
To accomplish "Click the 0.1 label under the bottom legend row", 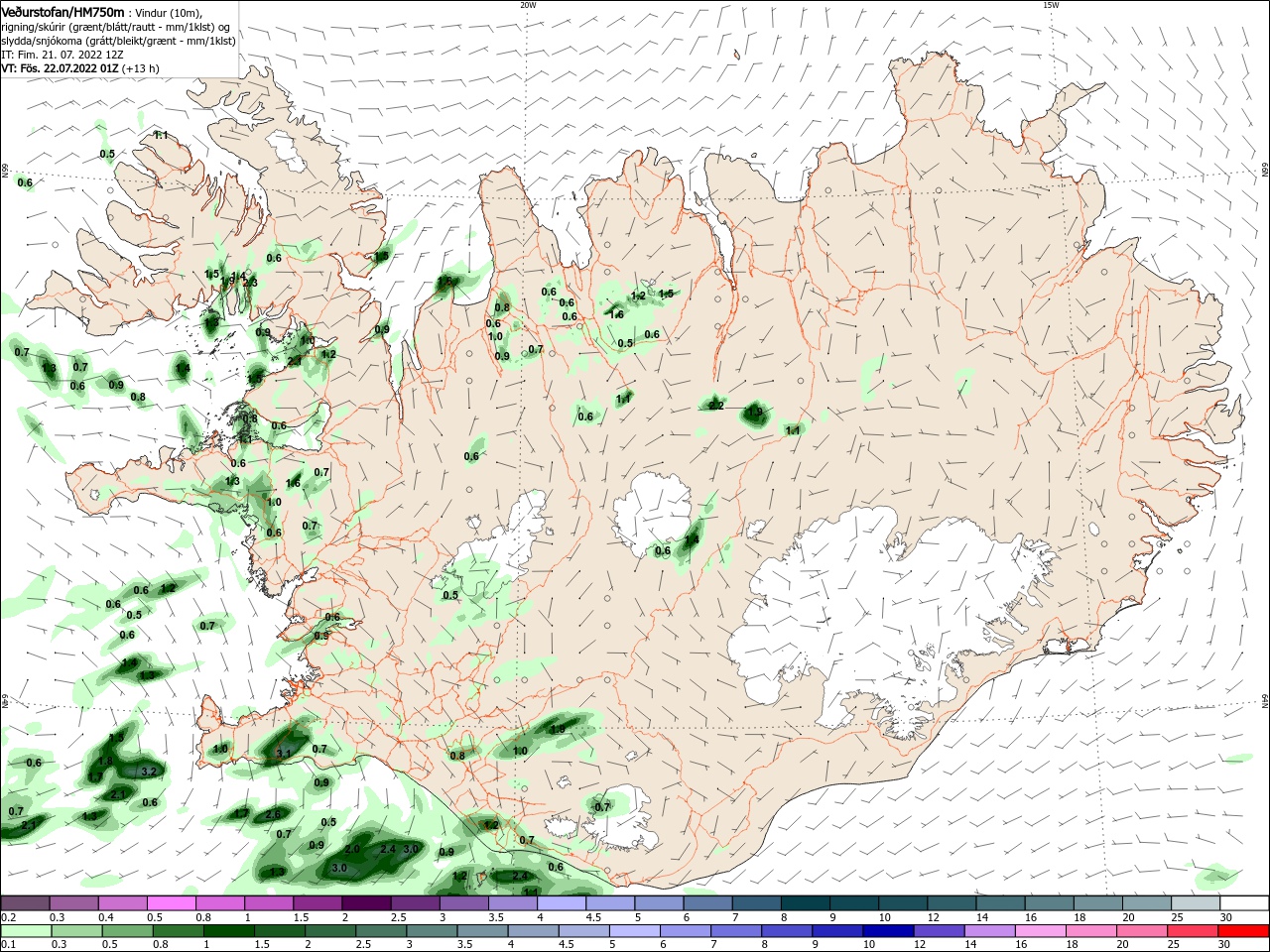I will tap(8, 945).
